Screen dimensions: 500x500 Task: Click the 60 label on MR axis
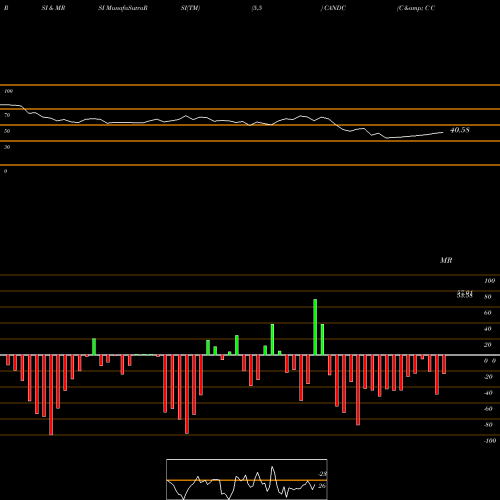point(488,313)
